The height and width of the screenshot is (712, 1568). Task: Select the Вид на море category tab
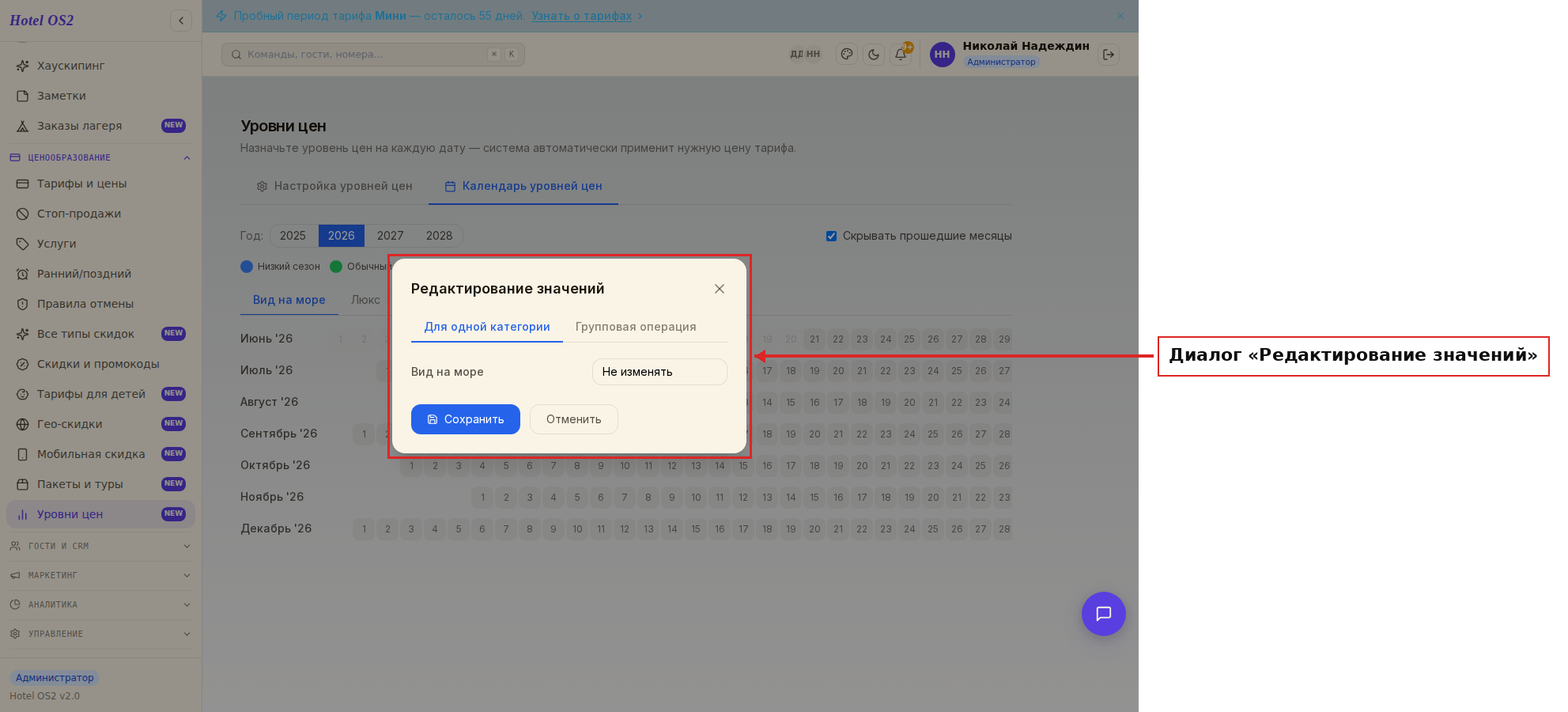click(289, 300)
